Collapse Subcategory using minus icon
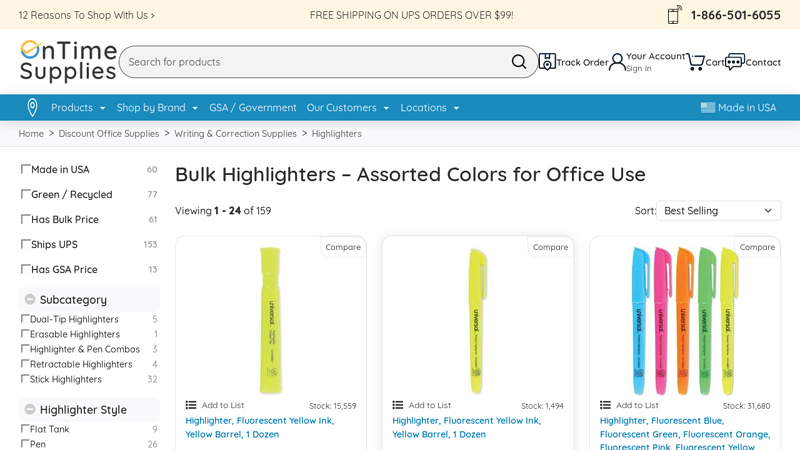 30,299
